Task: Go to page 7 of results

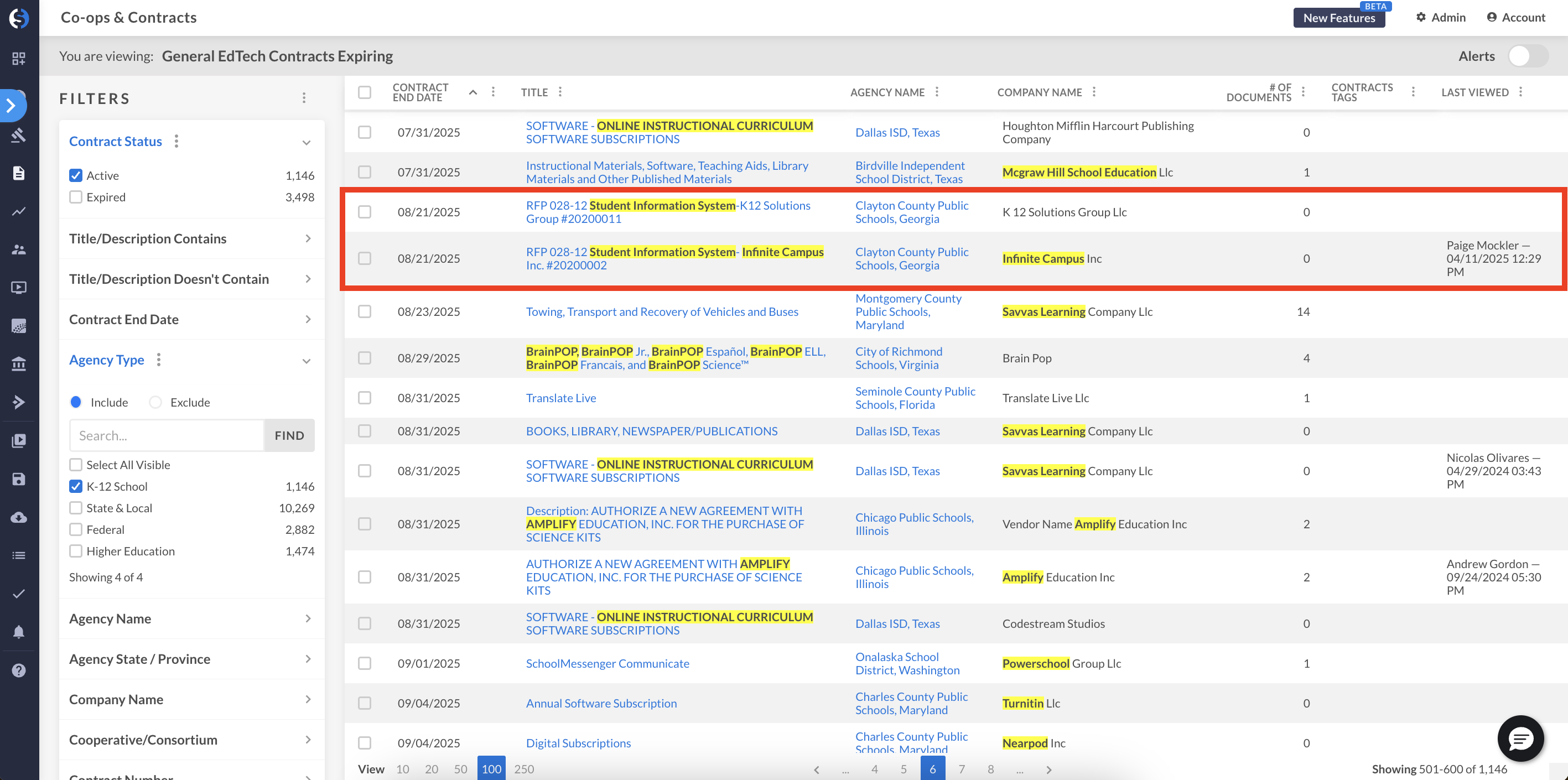Action: (x=961, y=768)
